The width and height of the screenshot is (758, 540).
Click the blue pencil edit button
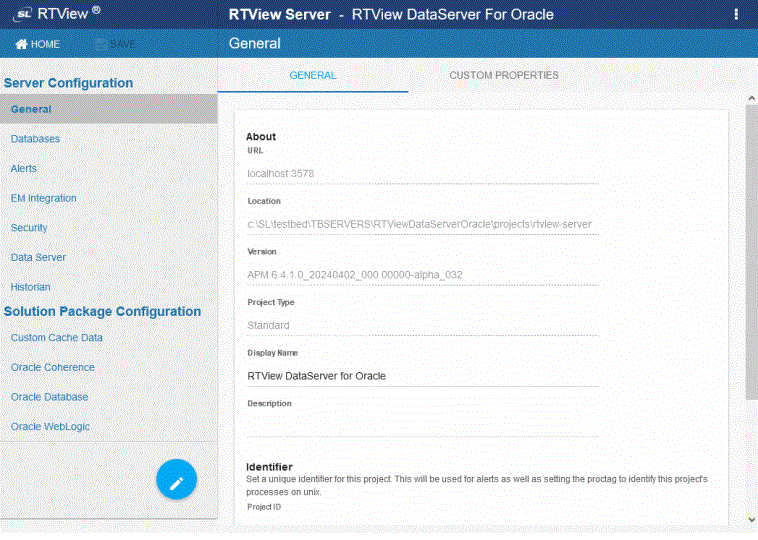(176, 479)
